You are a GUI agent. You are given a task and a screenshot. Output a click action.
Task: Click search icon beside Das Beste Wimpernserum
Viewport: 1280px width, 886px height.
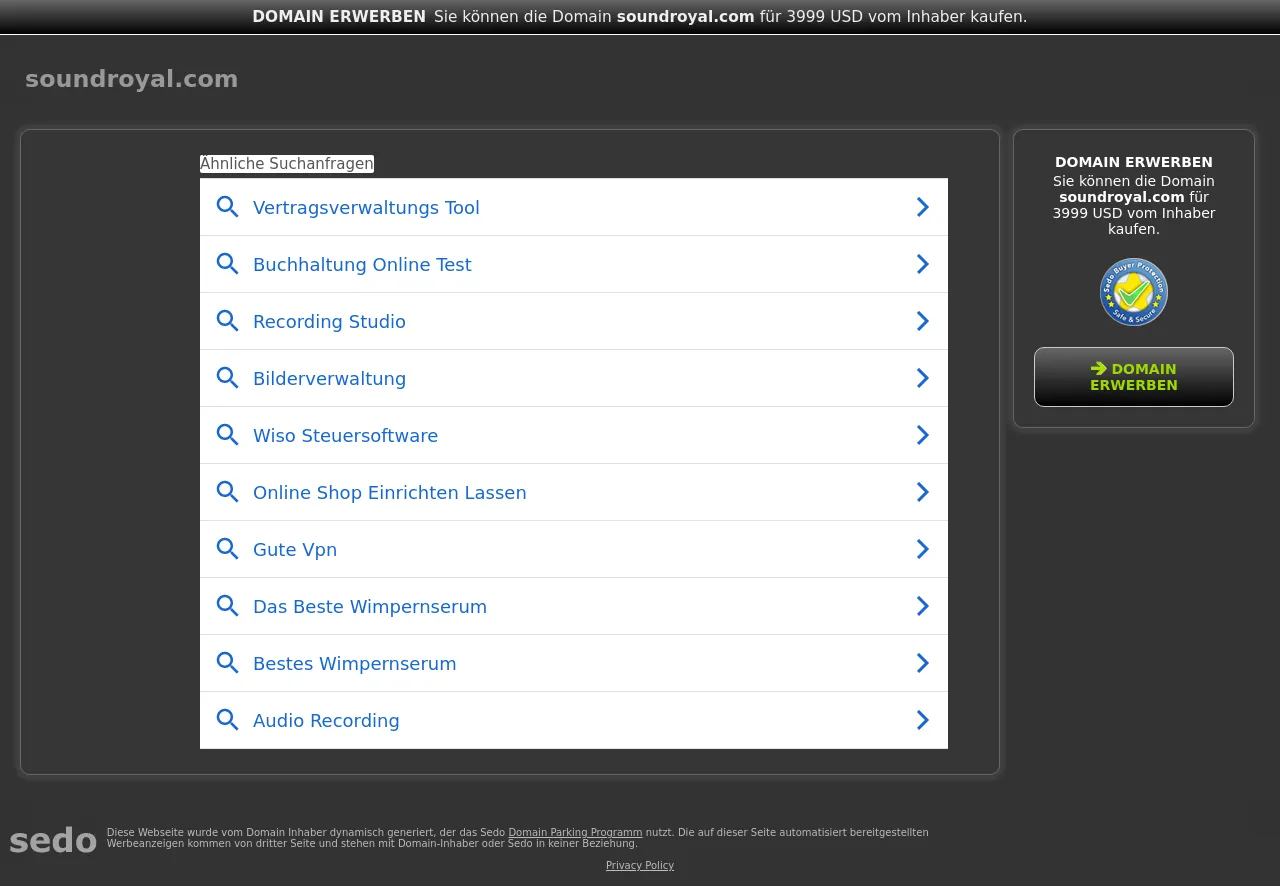pyautogui.click(x=228, y=606)
